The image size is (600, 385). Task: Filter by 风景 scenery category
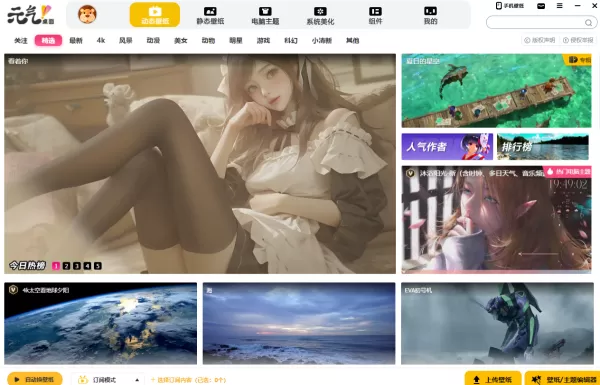click(126, 41)
